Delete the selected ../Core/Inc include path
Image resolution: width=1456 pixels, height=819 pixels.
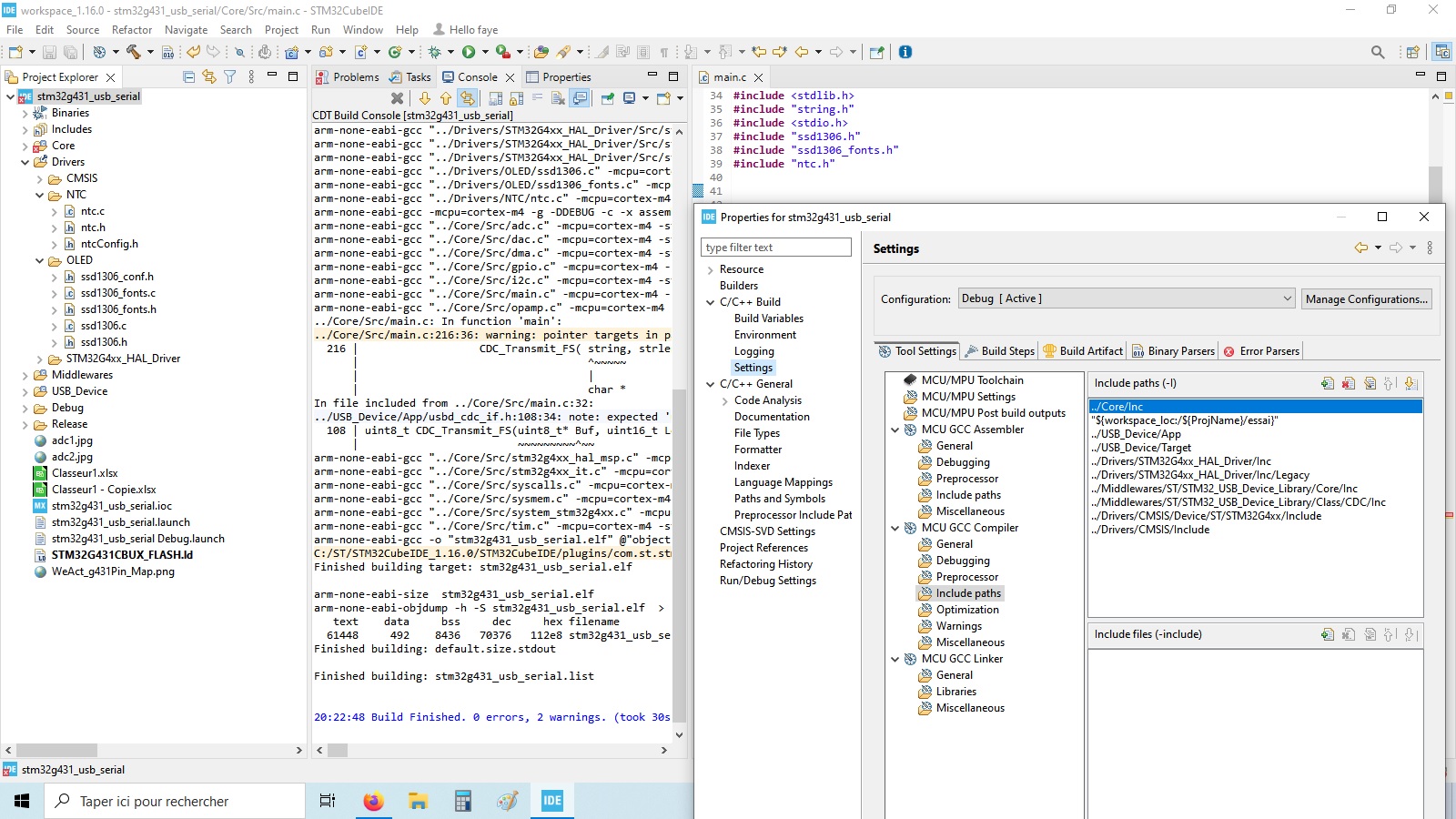[x=1349, y=383]
